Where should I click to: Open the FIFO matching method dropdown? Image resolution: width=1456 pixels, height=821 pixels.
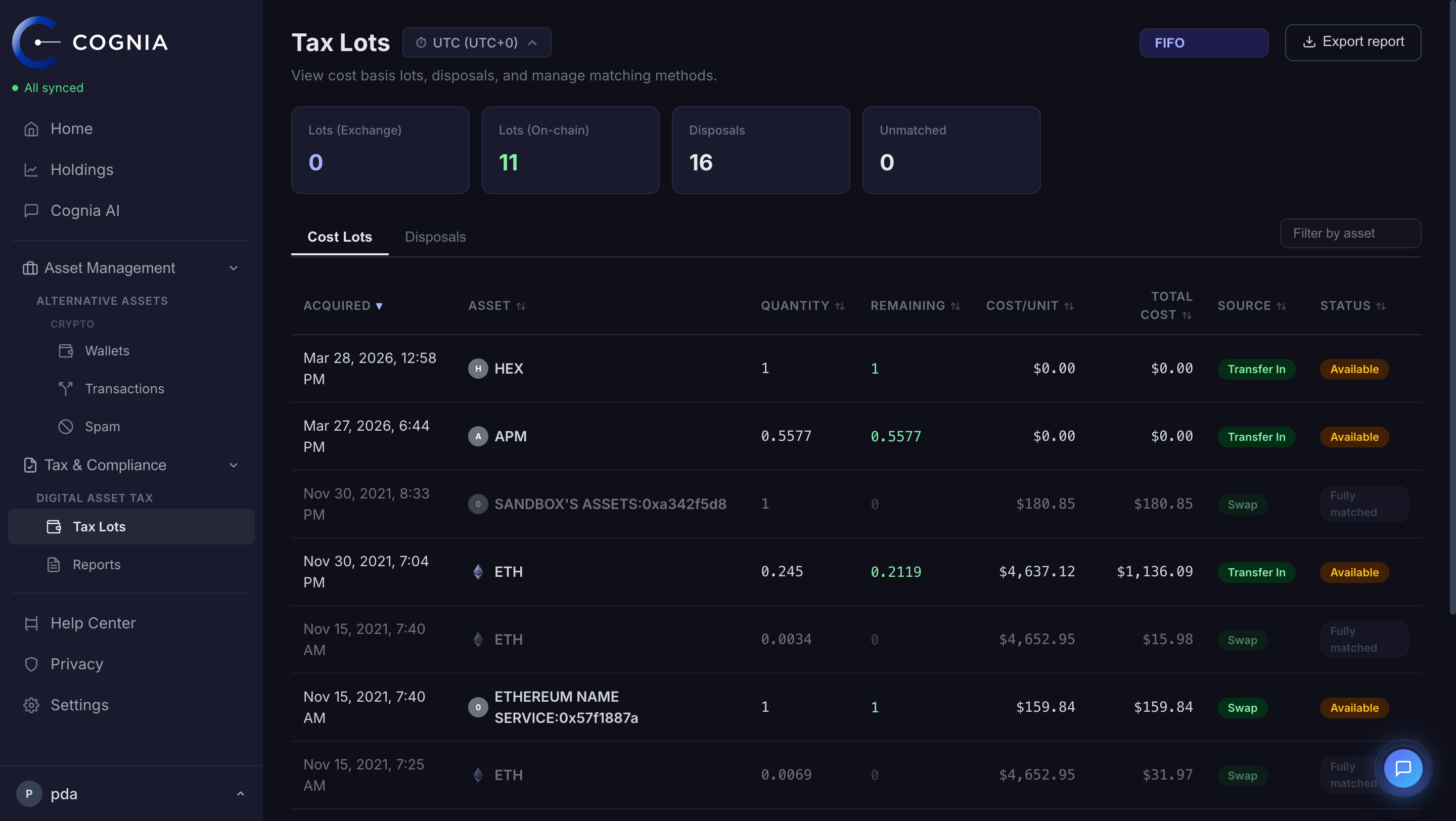coord(1203,43)
